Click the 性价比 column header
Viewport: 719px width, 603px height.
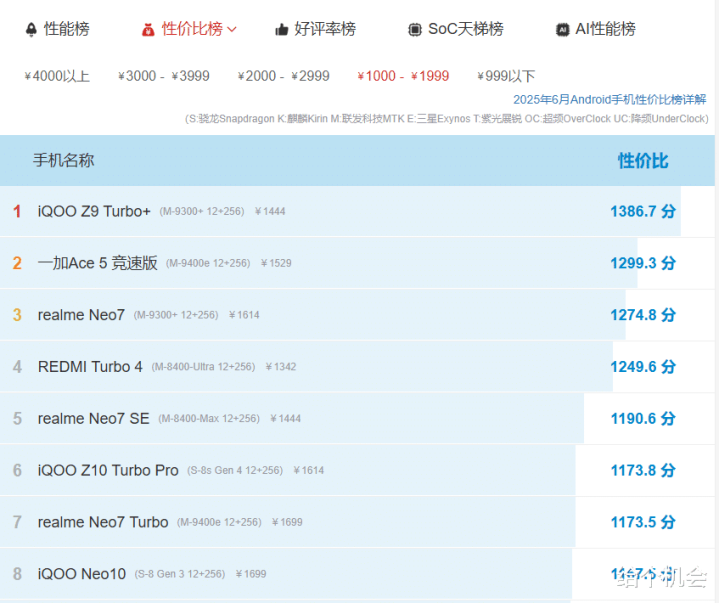pyautogui.click(x=643, y=161)
